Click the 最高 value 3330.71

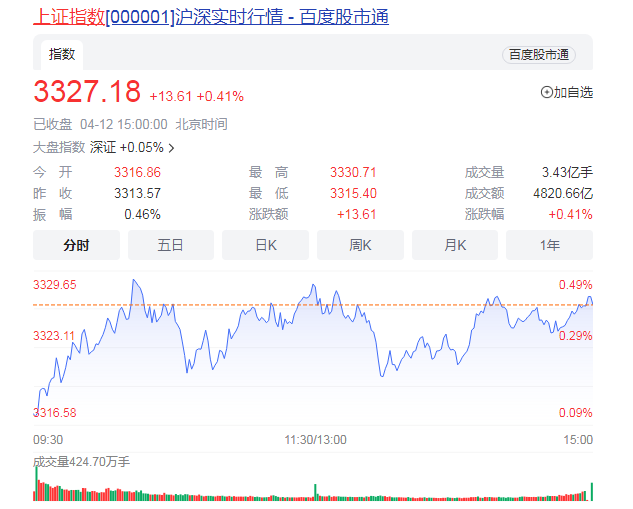pyautogui.click(x=352, y=172)
